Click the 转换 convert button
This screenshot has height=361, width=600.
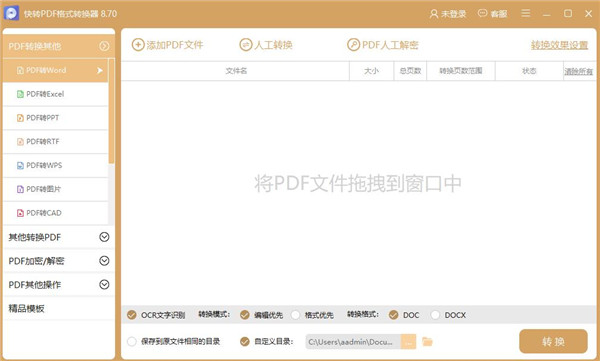[553, 341]
